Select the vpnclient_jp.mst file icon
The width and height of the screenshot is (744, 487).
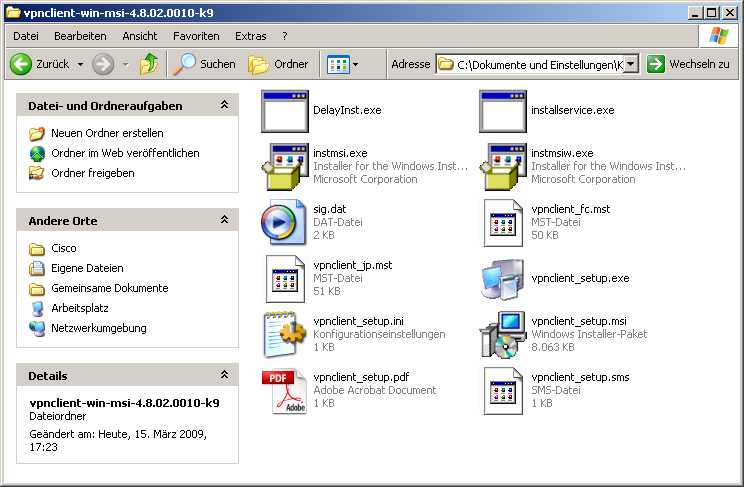pos(285,279)
